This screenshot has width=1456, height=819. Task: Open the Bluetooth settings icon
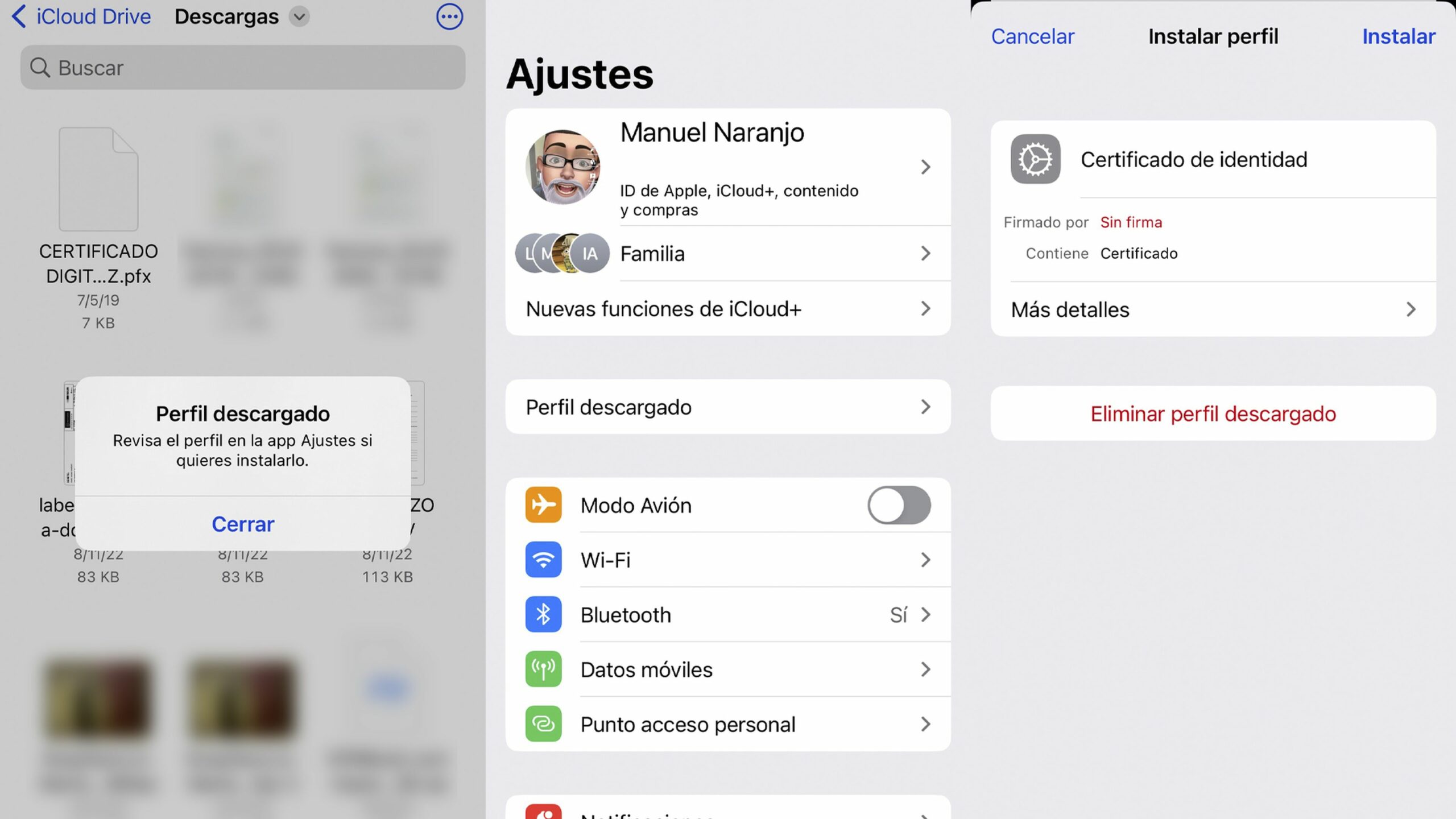(x=543, y=614)
